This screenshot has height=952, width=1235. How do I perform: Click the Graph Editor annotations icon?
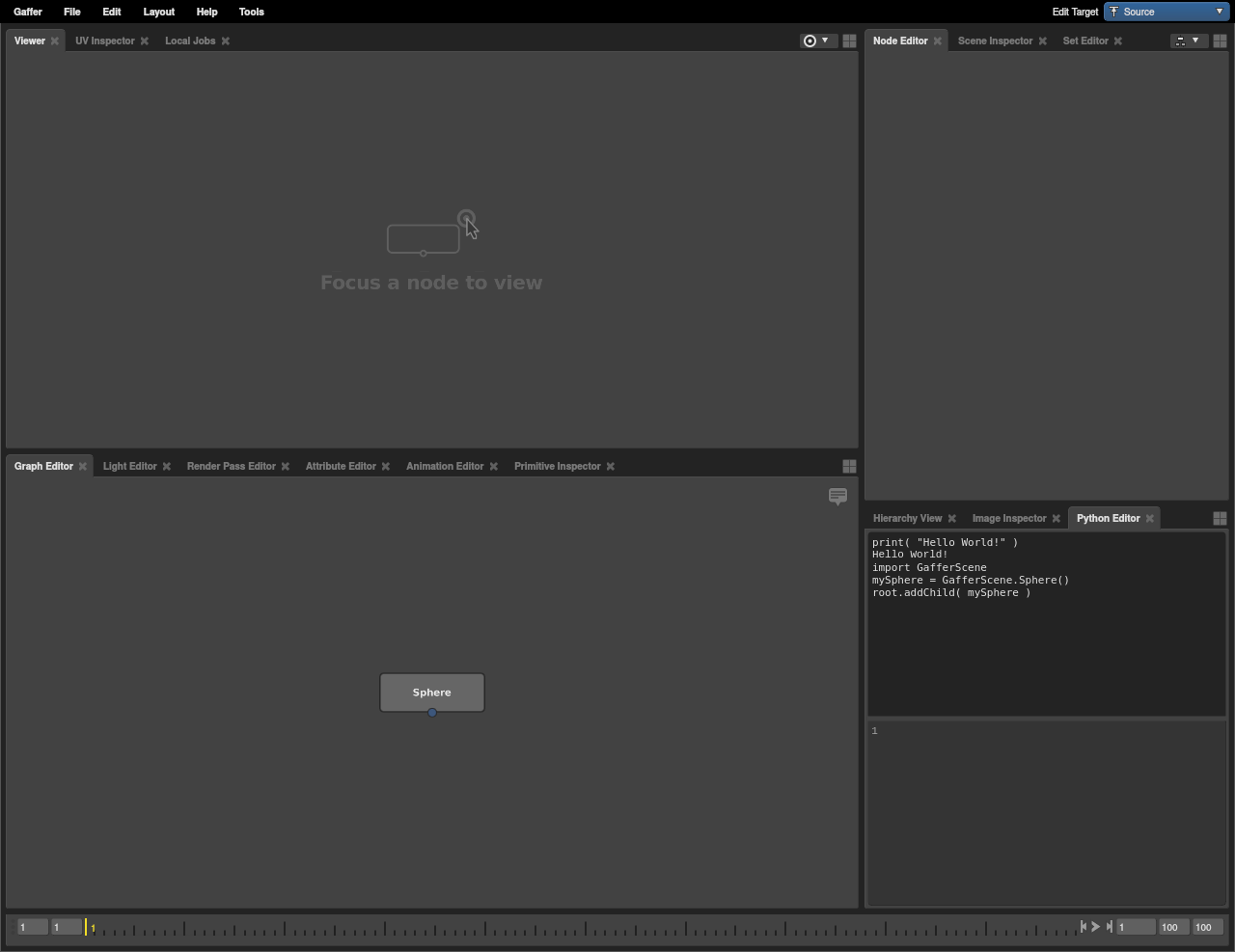(837, 497)
